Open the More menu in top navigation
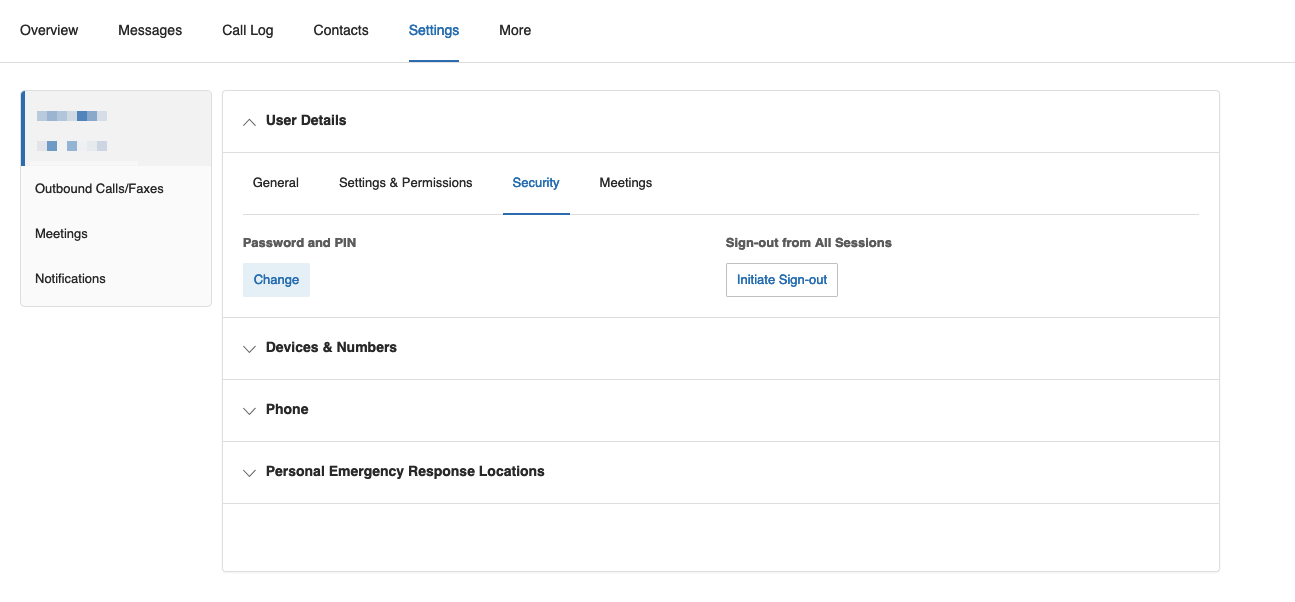This screenshot has width=1295, height=602. click(x=515, y=30)
